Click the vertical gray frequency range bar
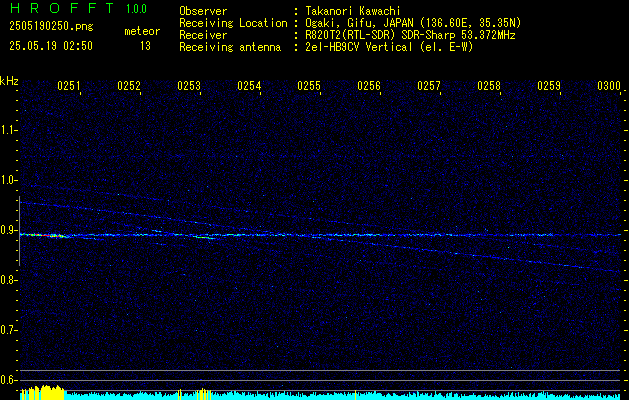Screen dimensions: 629x400 pyautogui.click(x=19, y=231)
